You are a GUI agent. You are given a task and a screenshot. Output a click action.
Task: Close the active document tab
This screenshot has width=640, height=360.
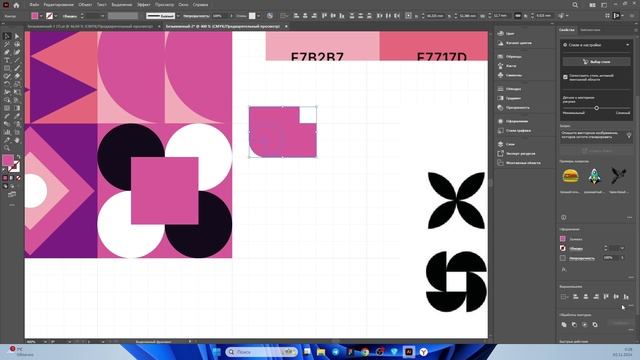pyautogui.click(x=286, y=26)
